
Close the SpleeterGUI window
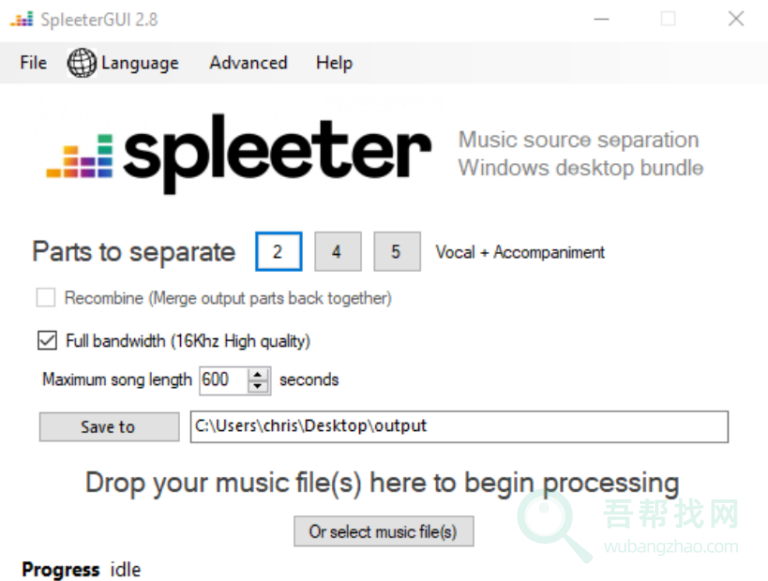[x=736, y=19]
